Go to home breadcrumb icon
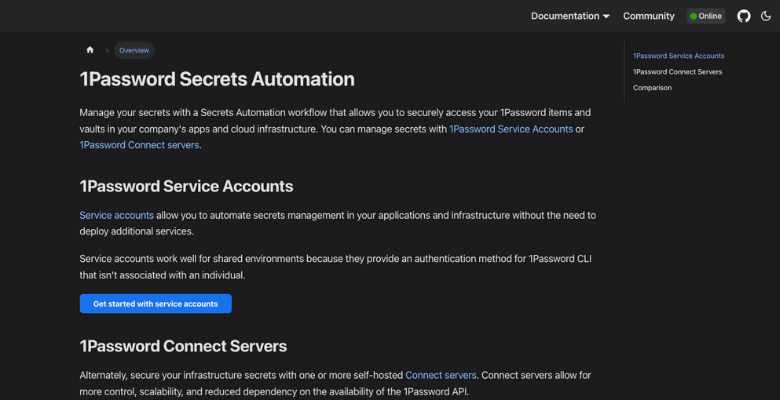This screenshot has height=400, width=780. (90, 50)
